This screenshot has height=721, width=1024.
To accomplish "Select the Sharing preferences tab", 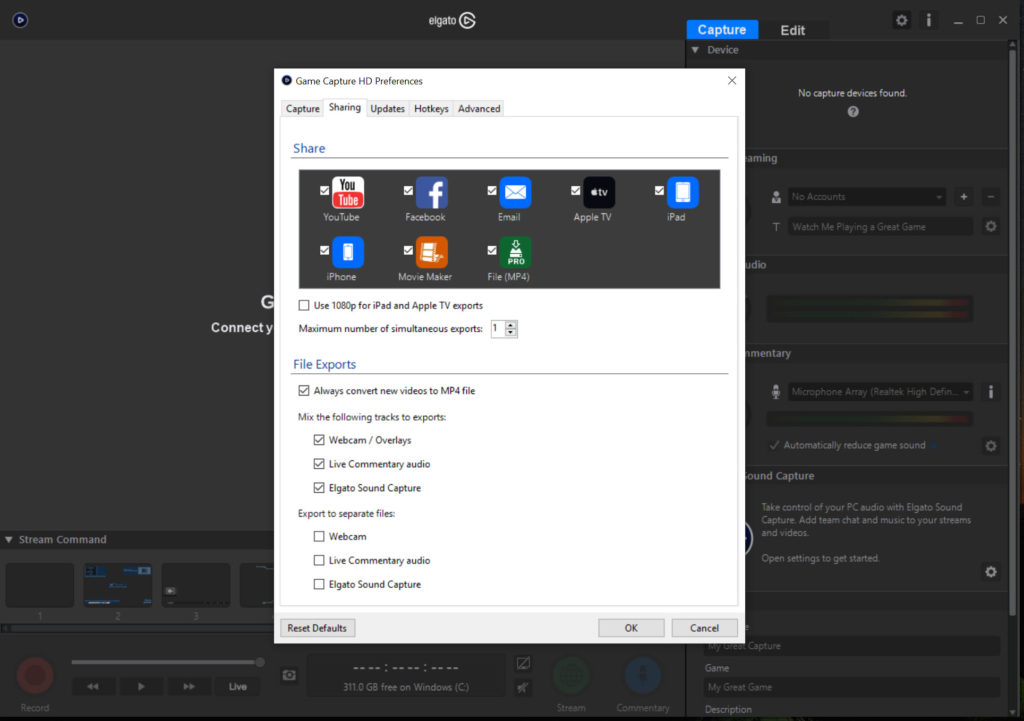I will click(344, 108).
